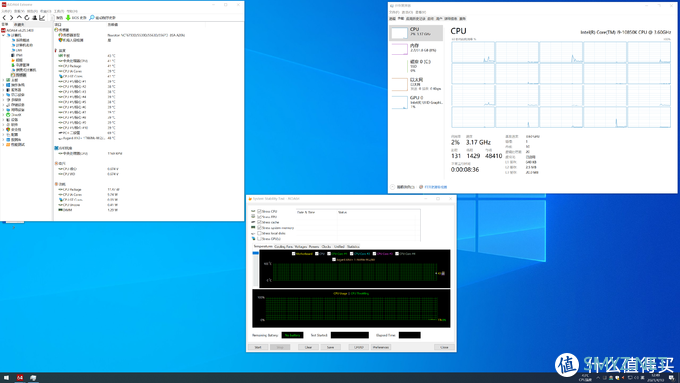Switch to the Unified tab
Viewport: 680px width, 383px height.
coord(339,246)
